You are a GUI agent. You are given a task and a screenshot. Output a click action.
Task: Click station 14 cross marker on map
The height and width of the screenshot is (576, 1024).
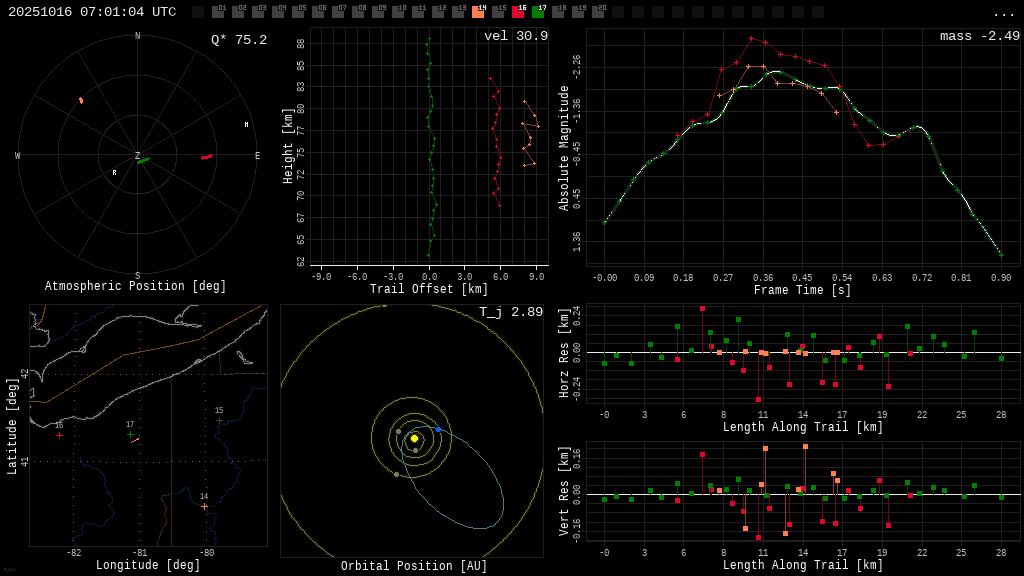pos(204,506)
